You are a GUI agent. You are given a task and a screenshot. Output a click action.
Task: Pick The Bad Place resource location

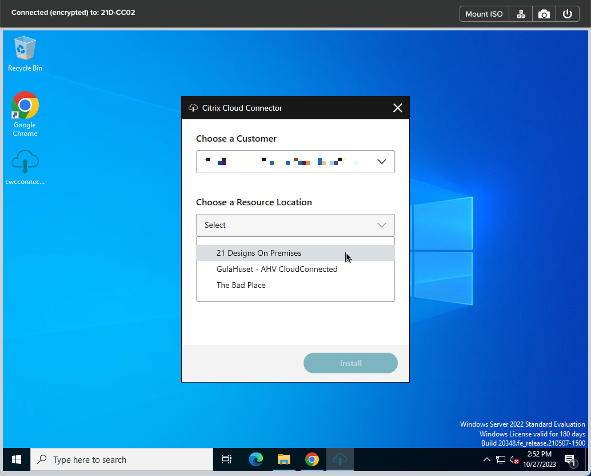pos(295,285)
